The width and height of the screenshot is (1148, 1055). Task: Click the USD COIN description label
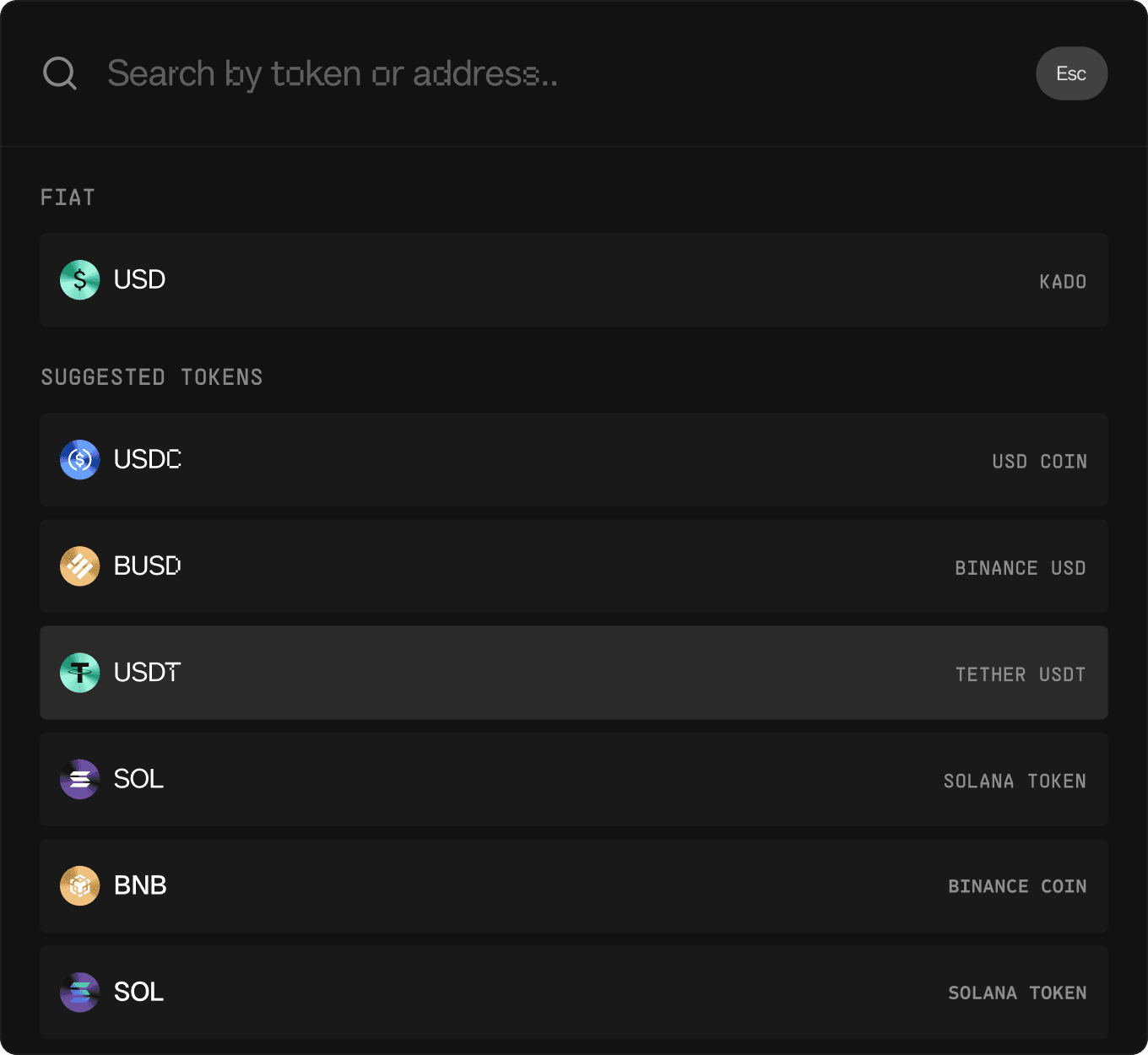tap(1039, 462)
